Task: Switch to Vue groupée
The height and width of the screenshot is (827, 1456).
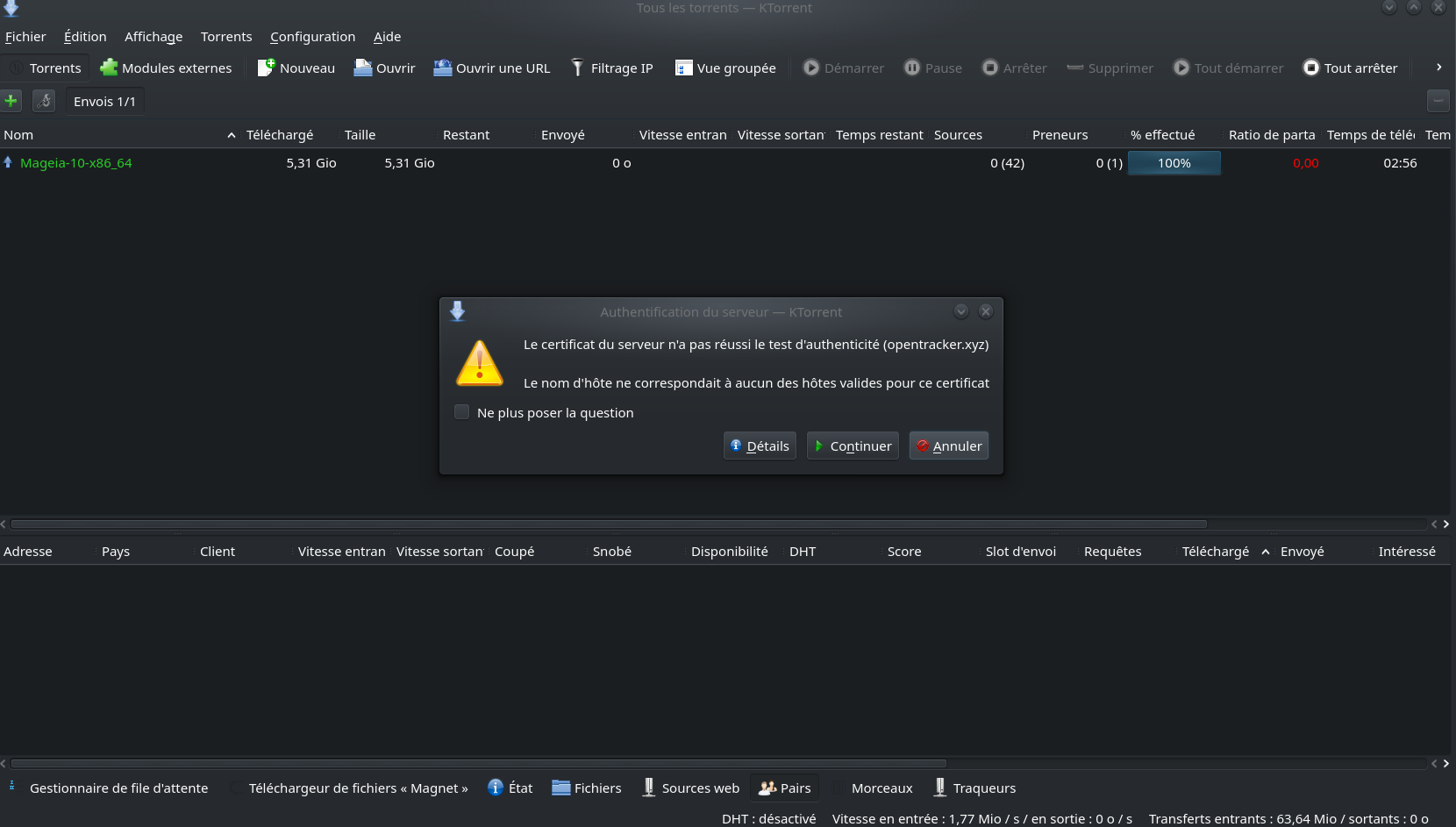Action: (725, 68)
